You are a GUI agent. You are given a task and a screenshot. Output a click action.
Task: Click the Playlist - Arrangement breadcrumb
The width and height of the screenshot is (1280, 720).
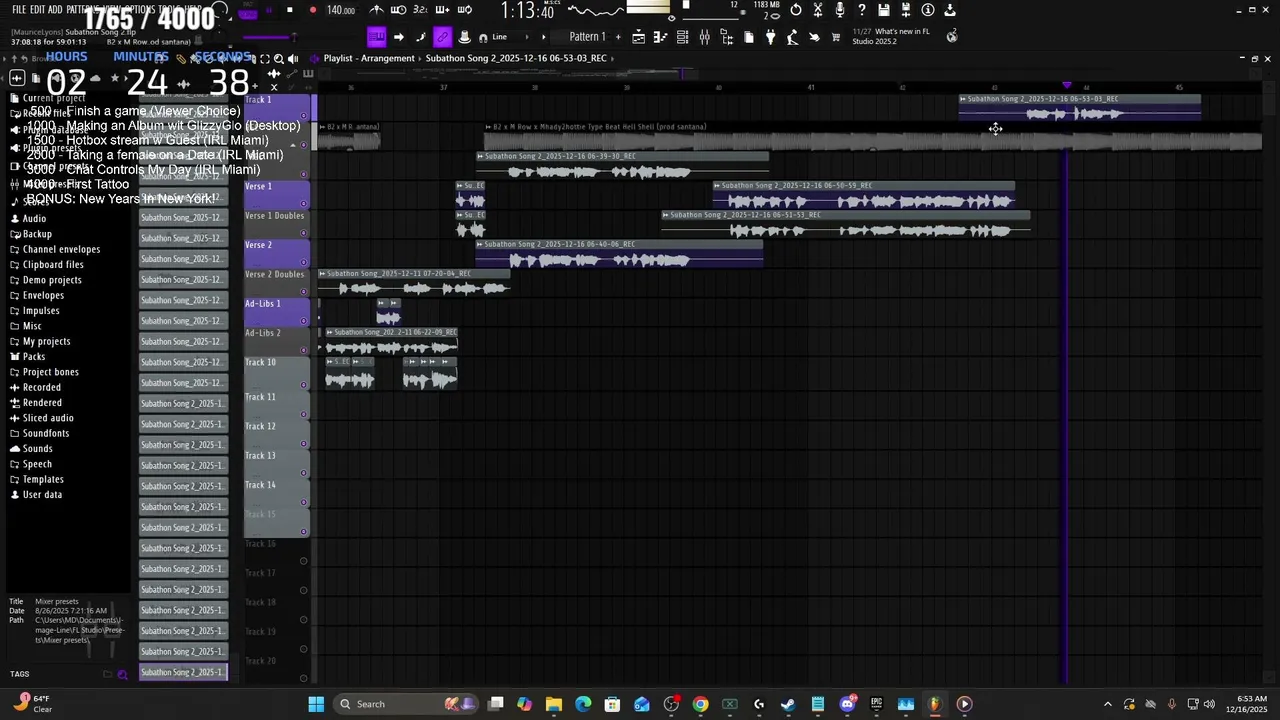point(369,58)
